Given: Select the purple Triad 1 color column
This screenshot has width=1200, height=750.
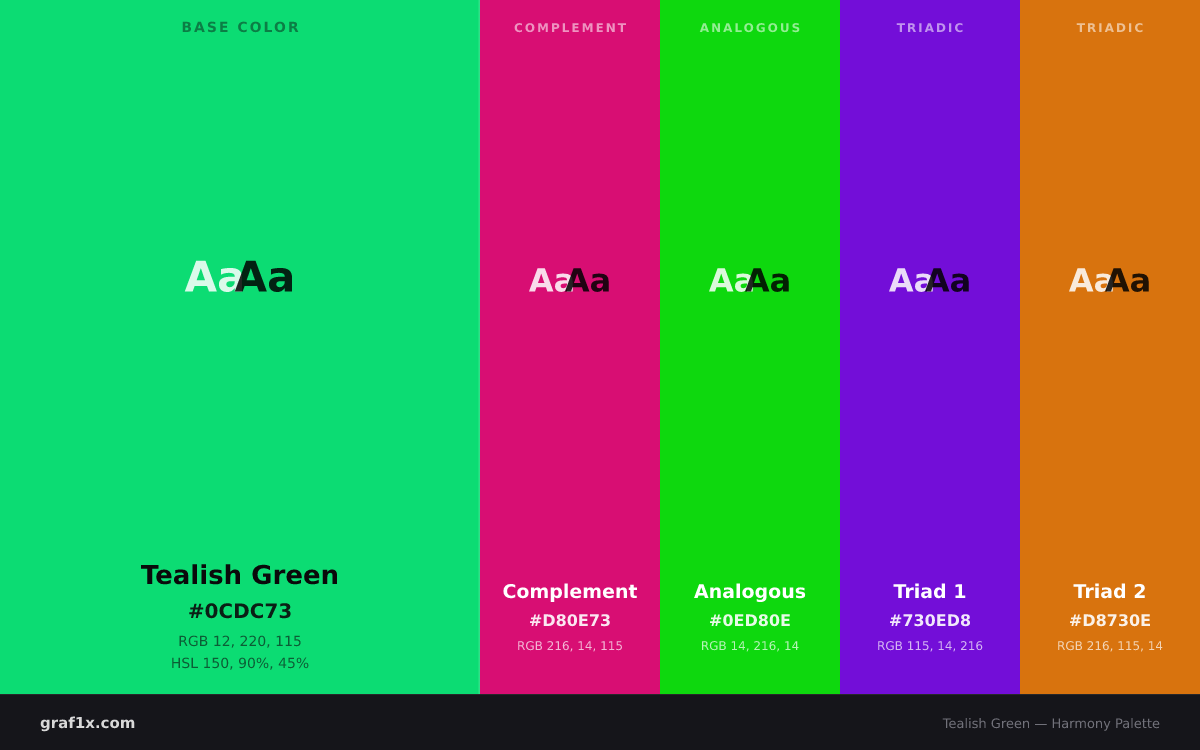Looking at the screenshot, I should click(930, 347).
